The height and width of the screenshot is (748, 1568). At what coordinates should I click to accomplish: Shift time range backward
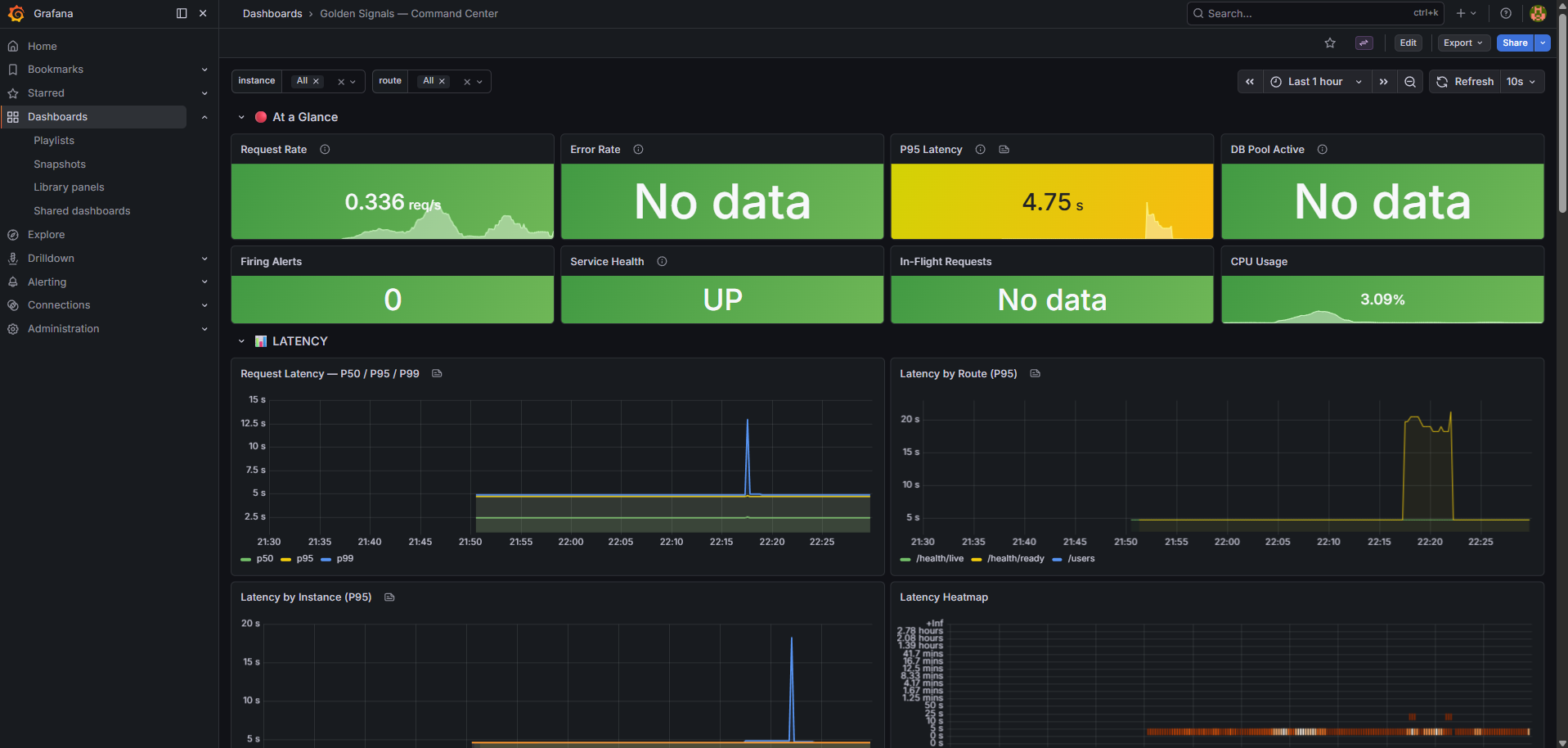point(1250,82)
